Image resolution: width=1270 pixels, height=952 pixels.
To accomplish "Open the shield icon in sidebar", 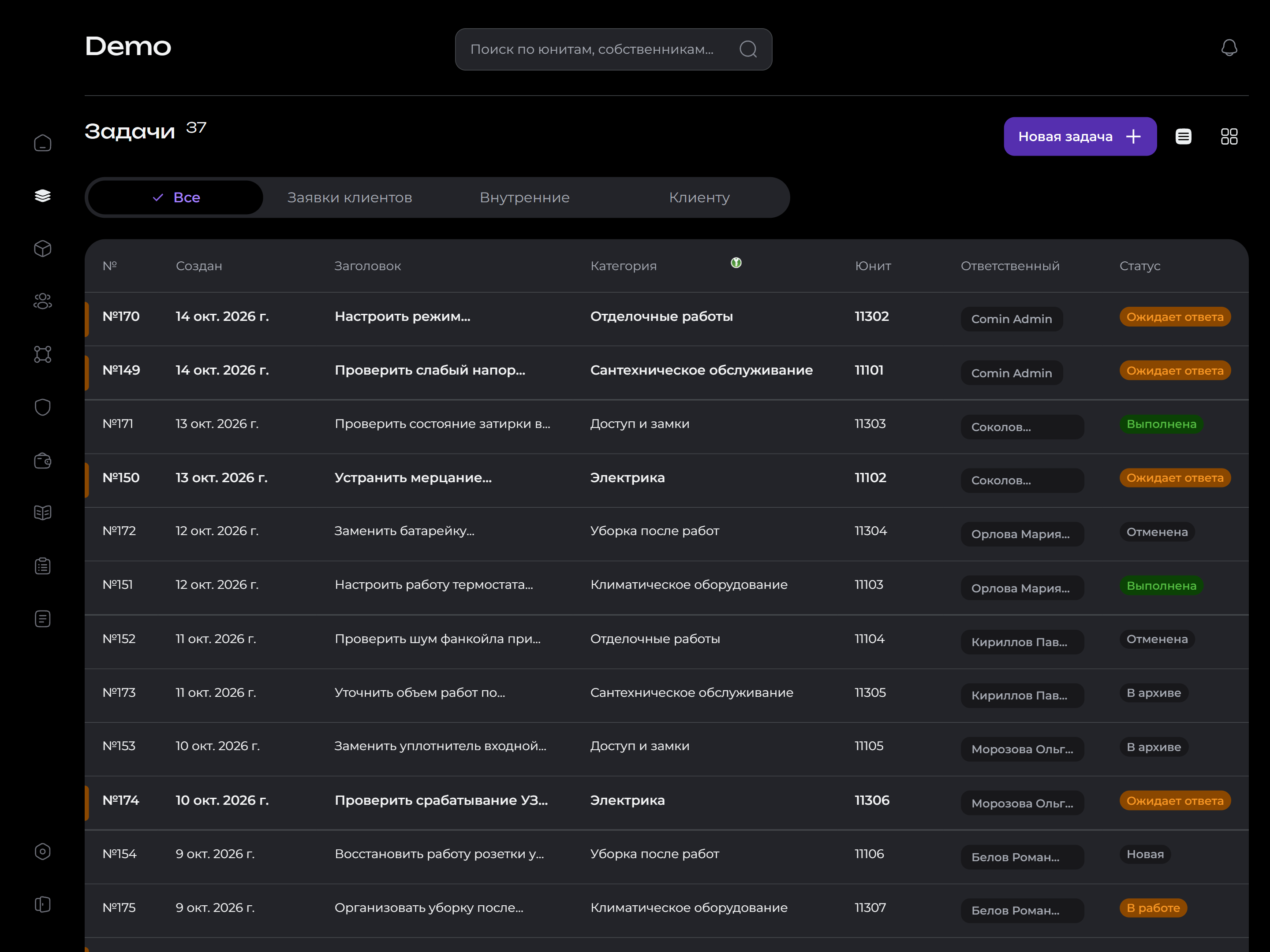I will [x=42, y=407].
